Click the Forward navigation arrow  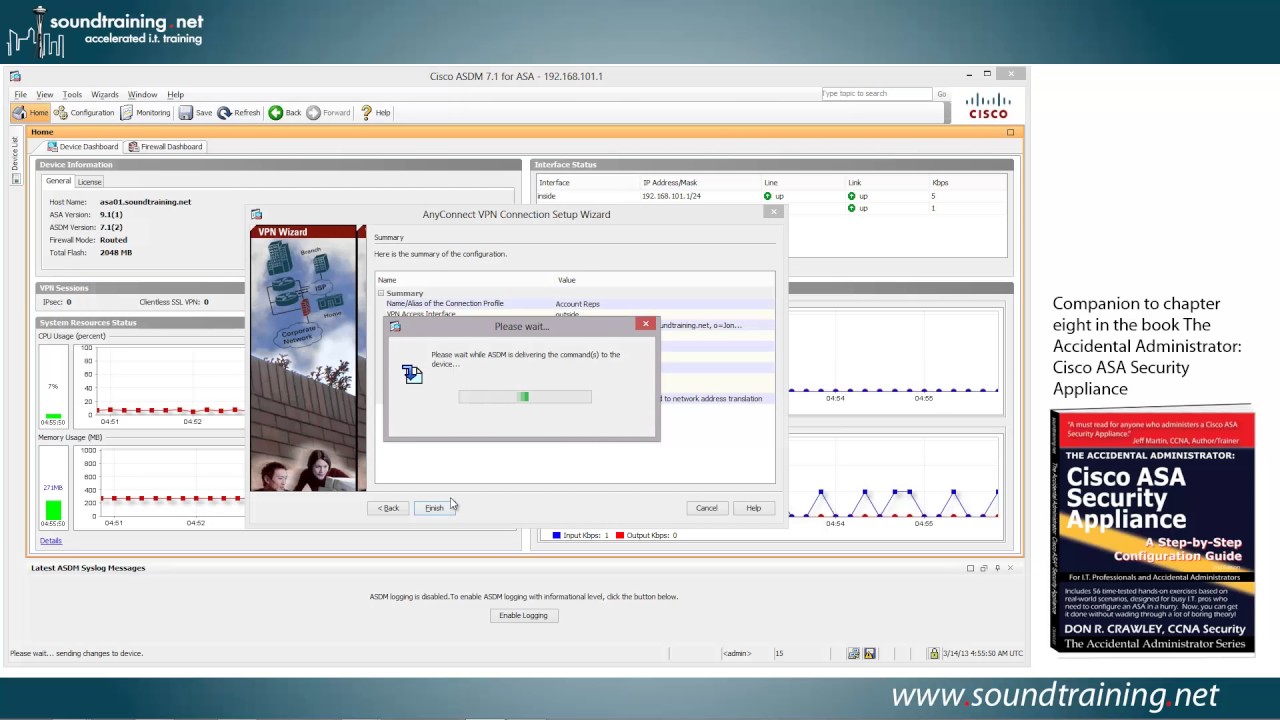[328, 113]
